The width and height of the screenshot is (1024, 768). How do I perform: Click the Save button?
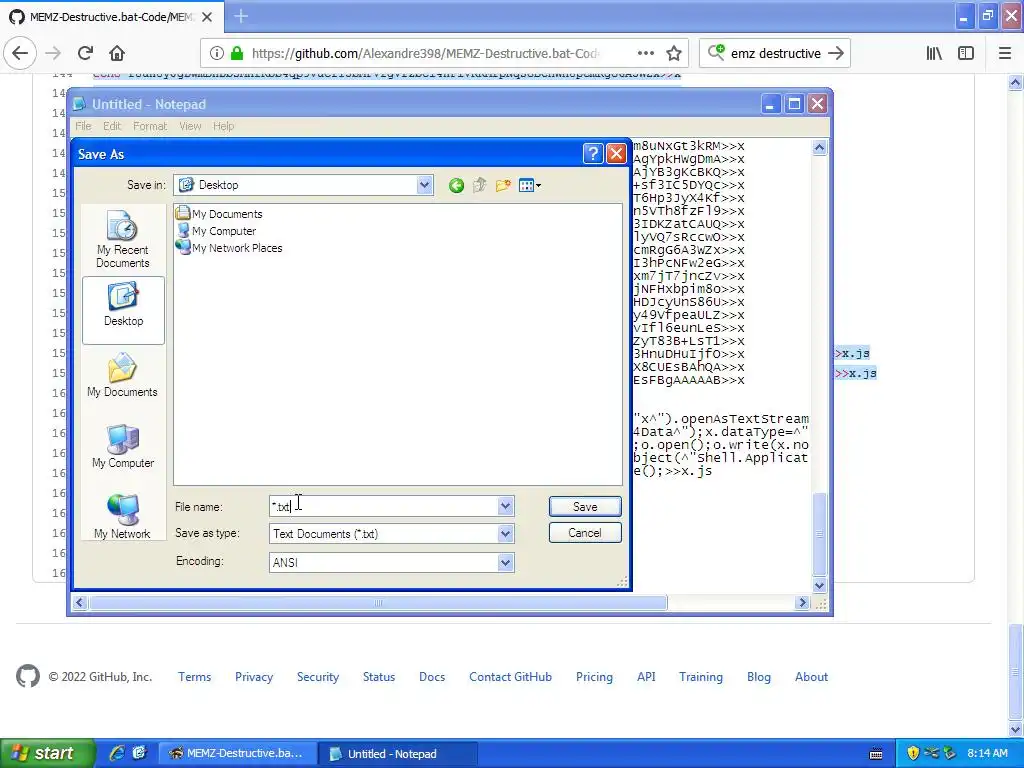pos(585,507)
